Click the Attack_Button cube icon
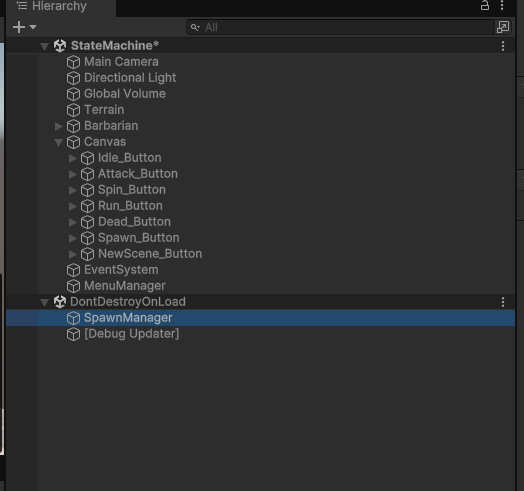 coord(87,174)
